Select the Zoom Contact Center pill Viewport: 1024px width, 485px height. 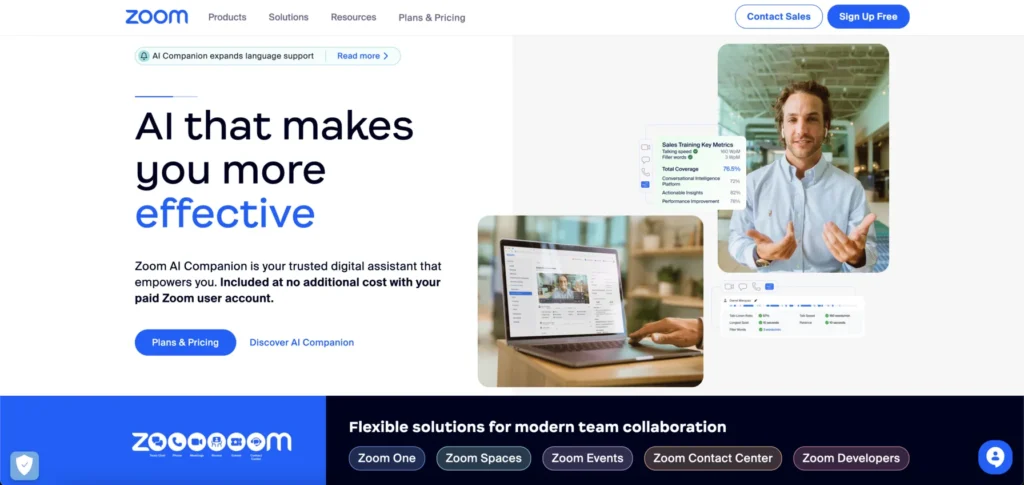click(712, 458)
